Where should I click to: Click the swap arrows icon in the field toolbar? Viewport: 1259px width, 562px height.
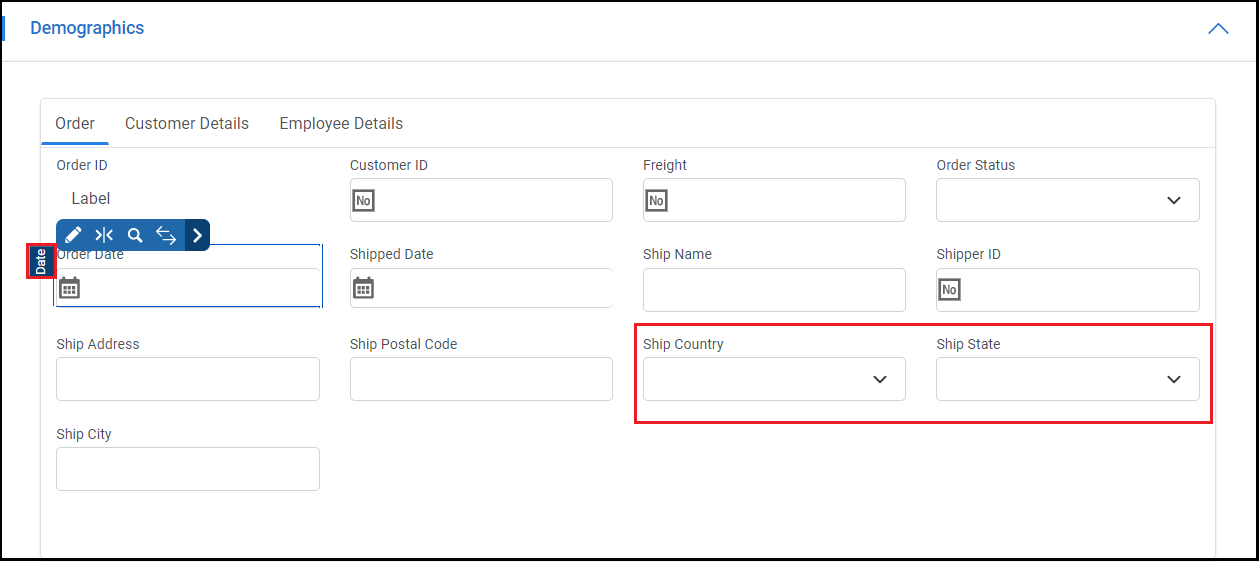(166, 235)
